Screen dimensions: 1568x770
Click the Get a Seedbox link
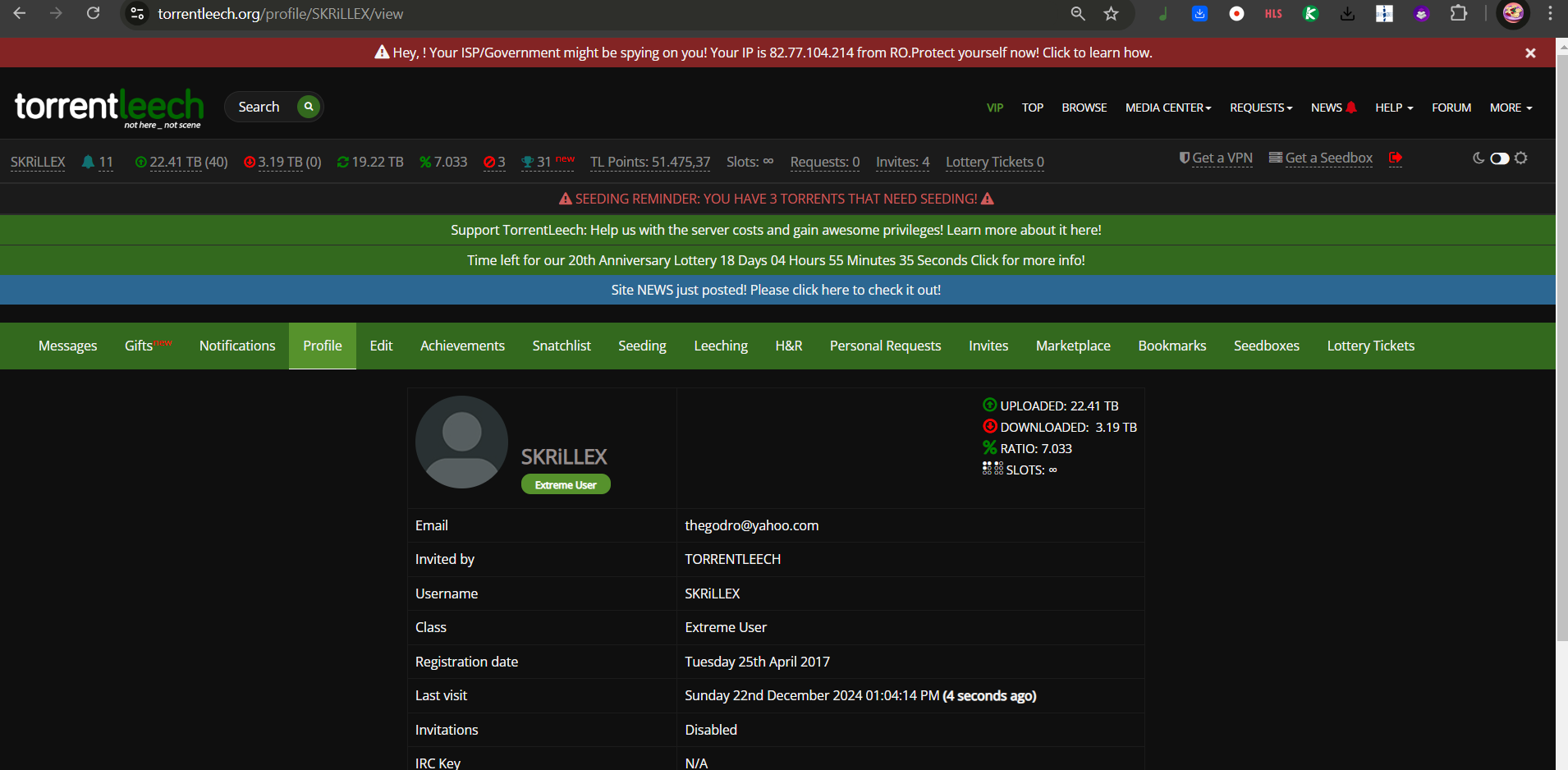(1321, 158)
